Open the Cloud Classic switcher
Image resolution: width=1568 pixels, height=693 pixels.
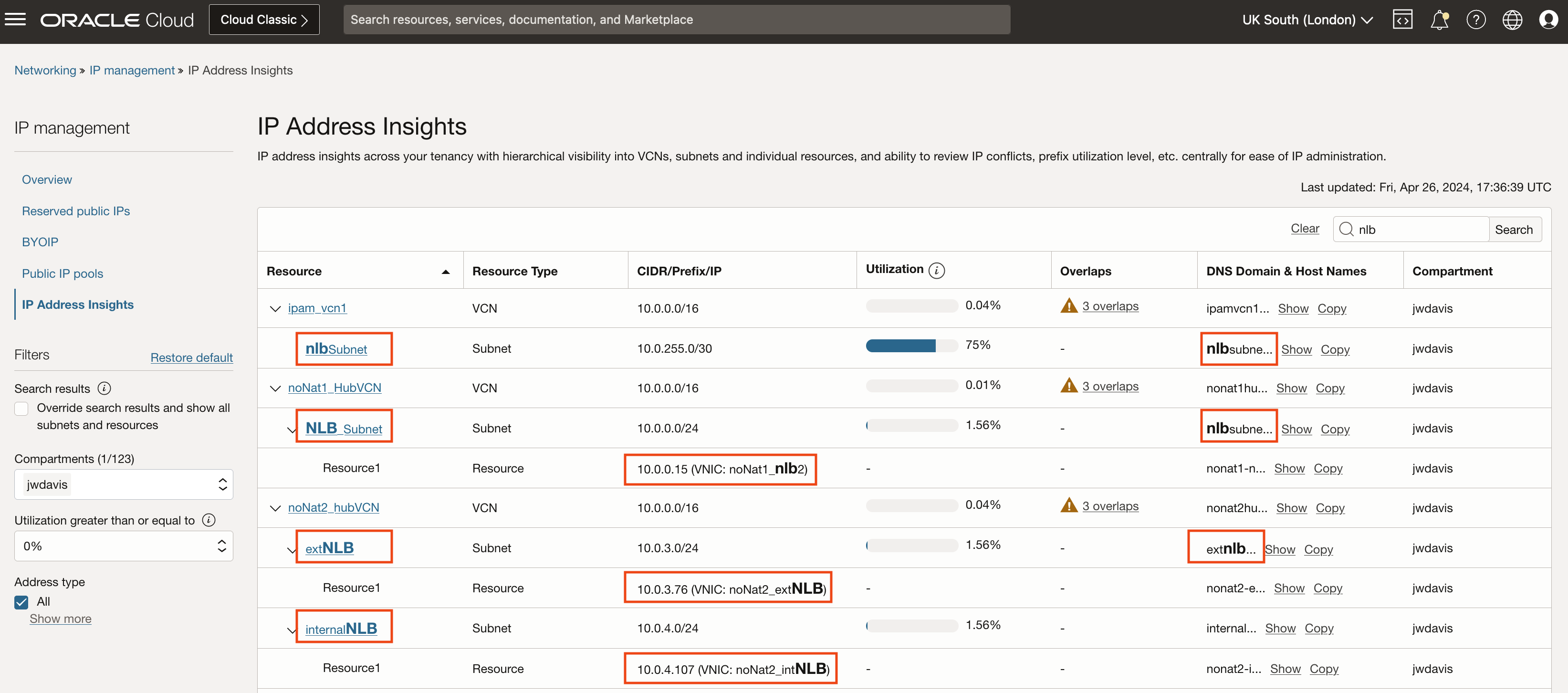point(263,19)
